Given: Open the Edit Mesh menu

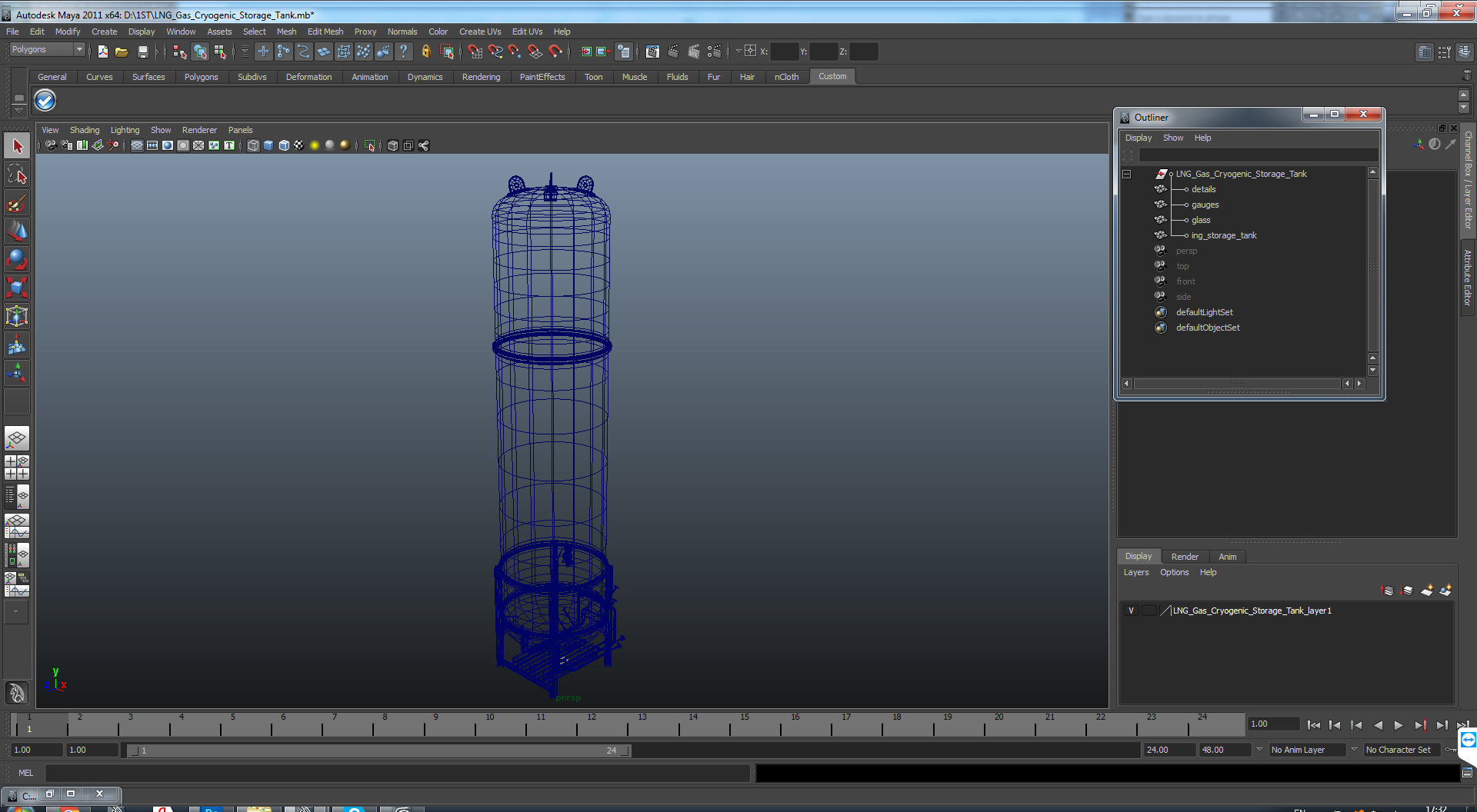Looking at the screenshot, I should coord(325,32).
